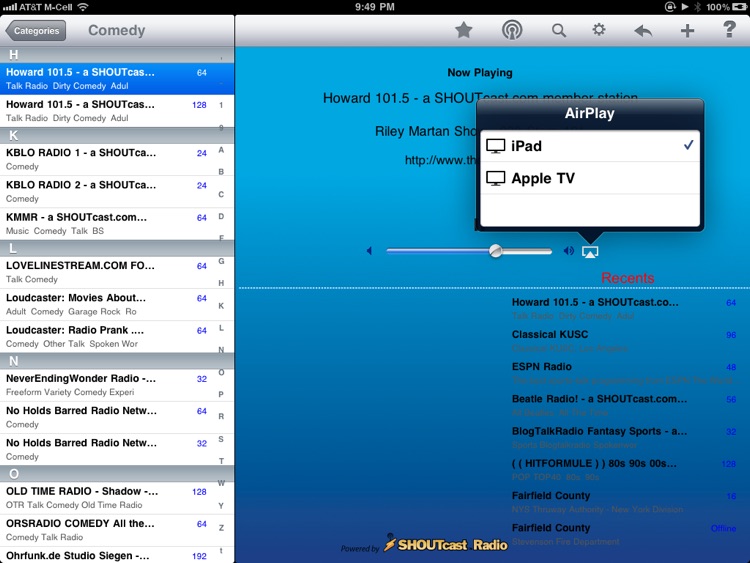The width and height of the screenshot is (750, 563).
Task: Select KBLO RADIO 2 station
Action: 108,191
